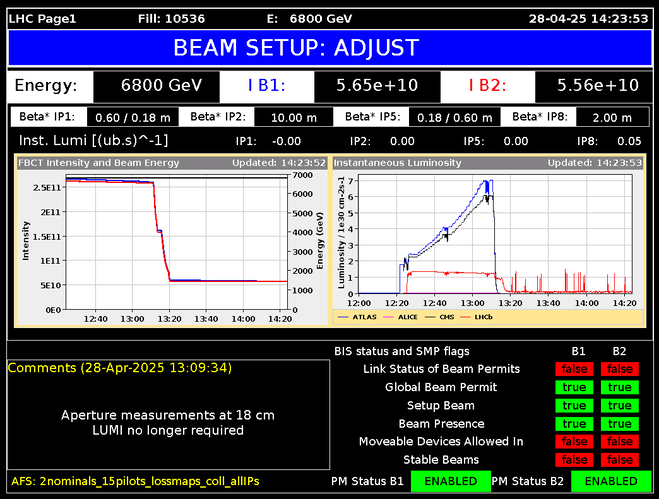
Task: Click B2 Global Beam Permit true indicator
Action: 619,387
